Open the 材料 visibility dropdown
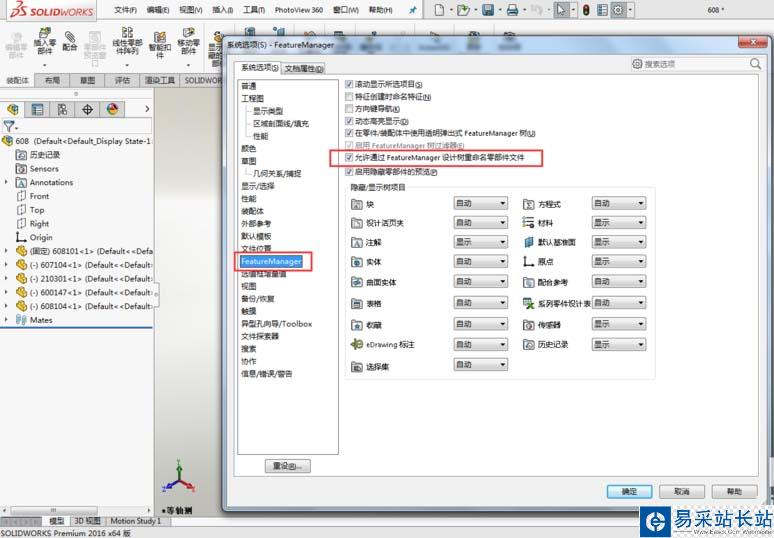Screen dimensions: 774x538 coord(619,223)
